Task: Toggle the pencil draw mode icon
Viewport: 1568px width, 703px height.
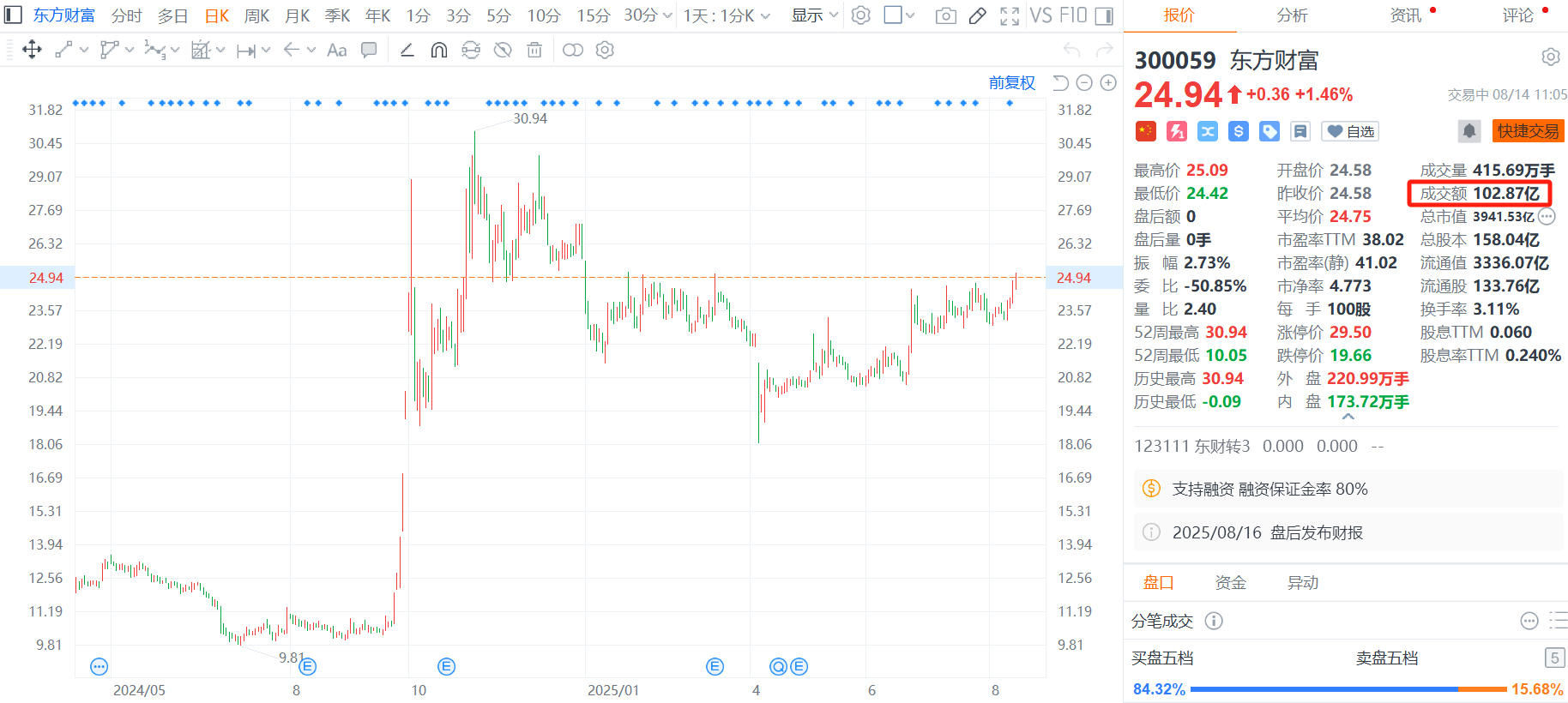Action: click(x=977, y=15)
